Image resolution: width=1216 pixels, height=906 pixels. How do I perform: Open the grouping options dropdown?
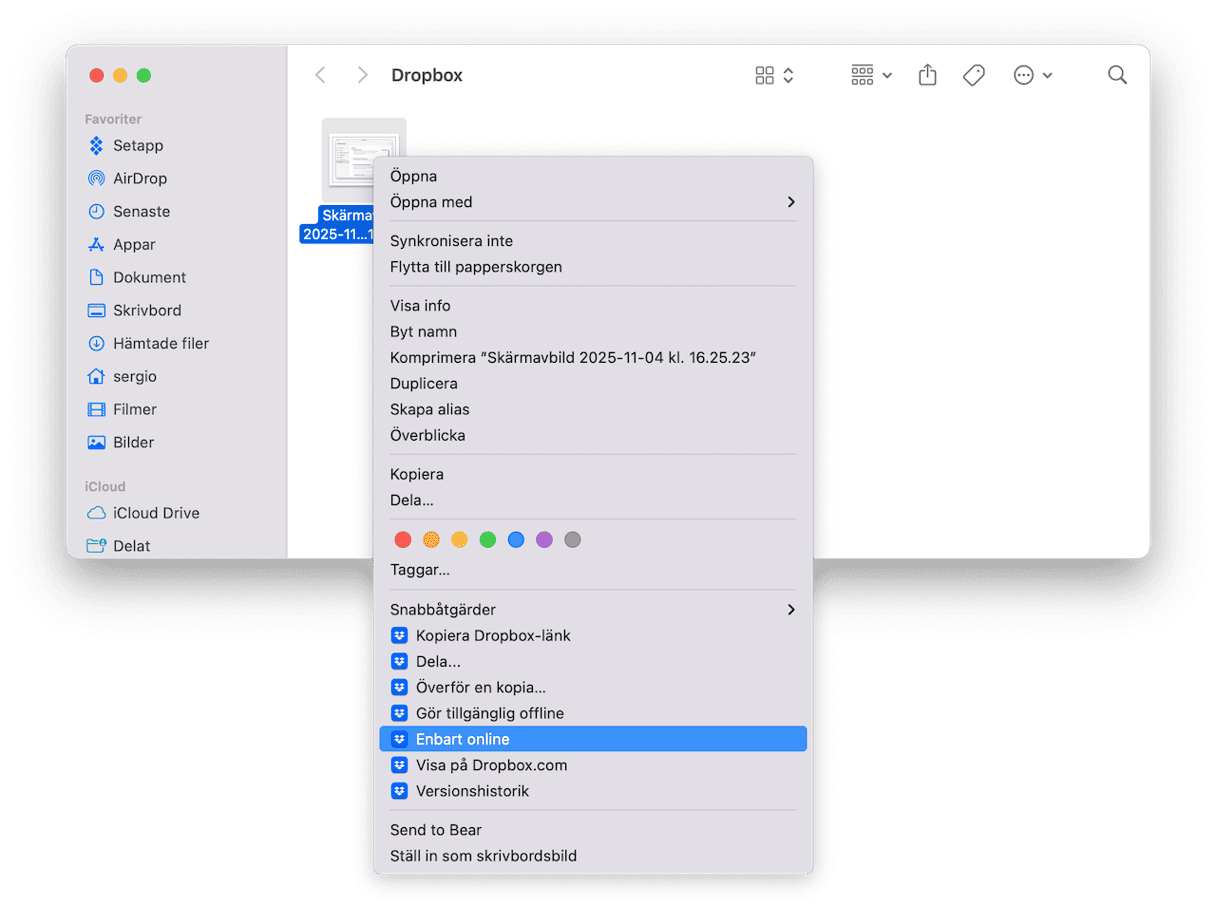coord(871,75)
